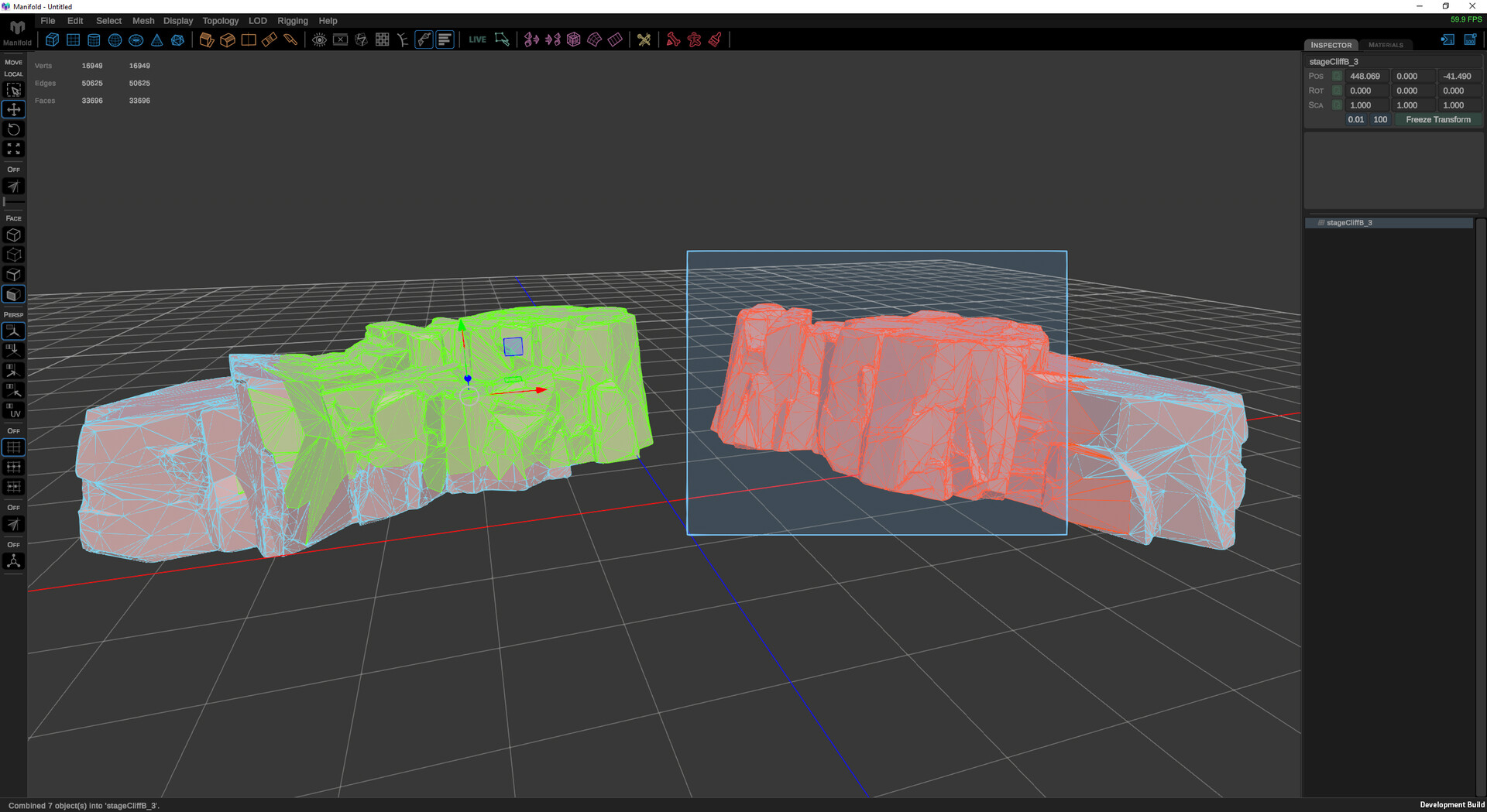Open the Mesh menu
Screen dimensions: 1487x812
click(x=143, y=21)
